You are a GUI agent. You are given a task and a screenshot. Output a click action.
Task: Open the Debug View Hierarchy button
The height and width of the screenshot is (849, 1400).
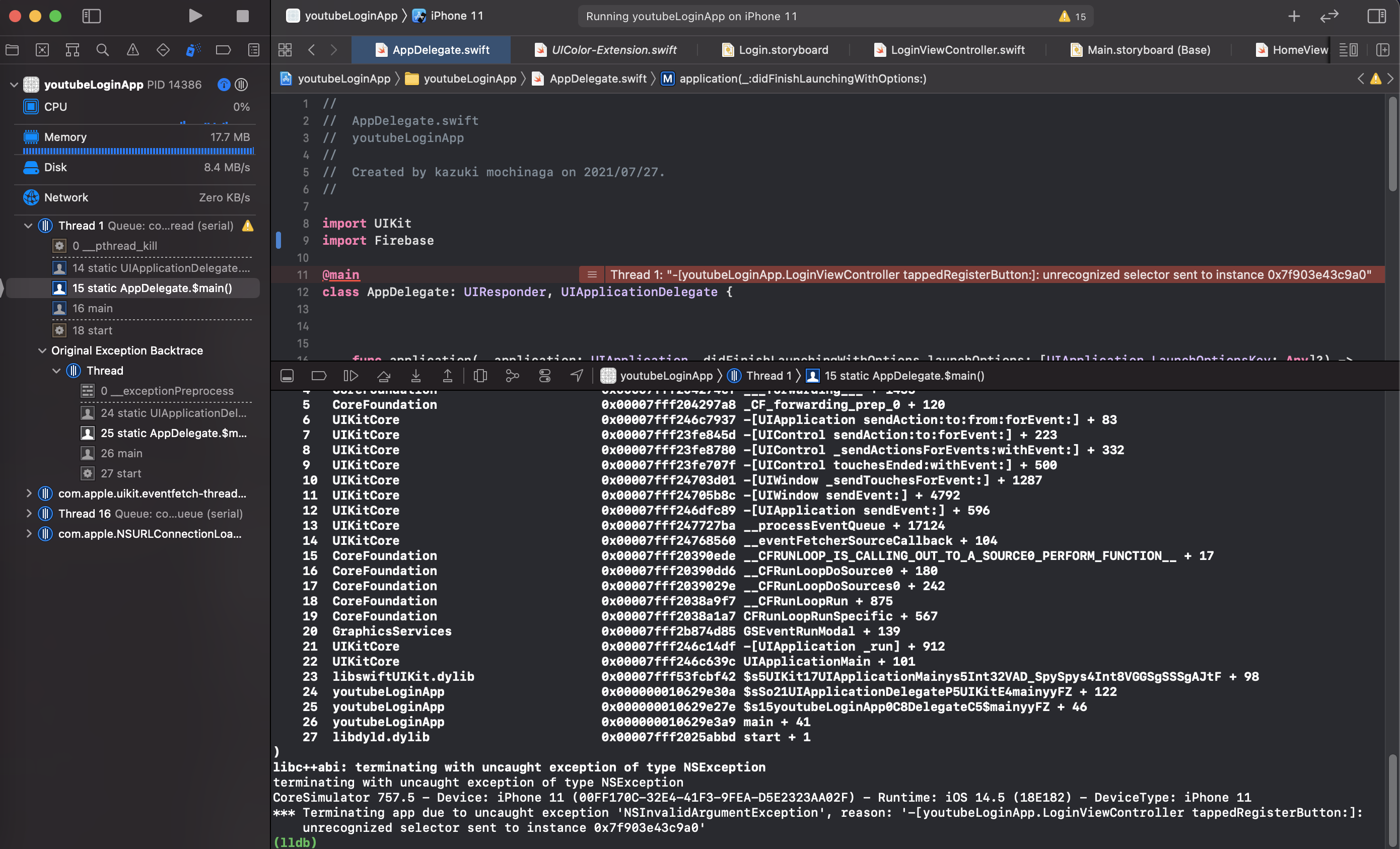tap(480, 376)
